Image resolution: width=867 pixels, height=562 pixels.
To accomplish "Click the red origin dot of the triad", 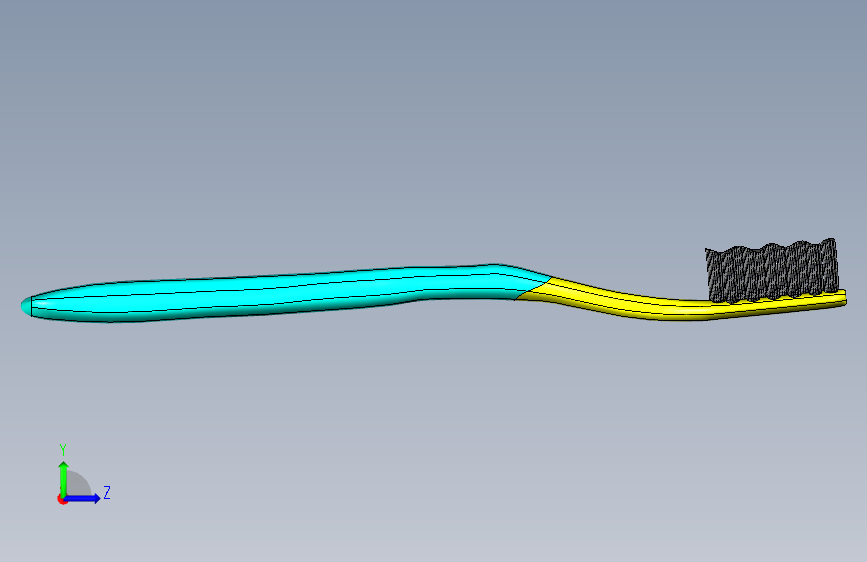I will [61, 499].
